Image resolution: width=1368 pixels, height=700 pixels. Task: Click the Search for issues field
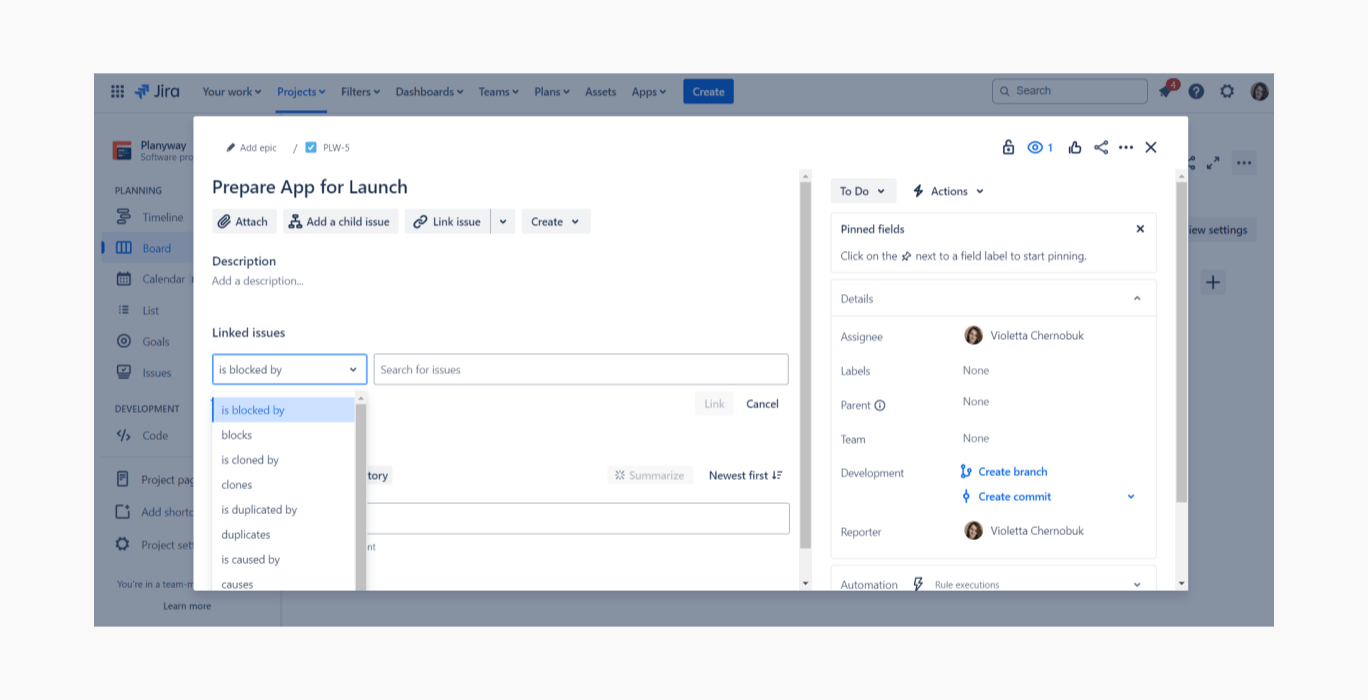pos(580,370)
